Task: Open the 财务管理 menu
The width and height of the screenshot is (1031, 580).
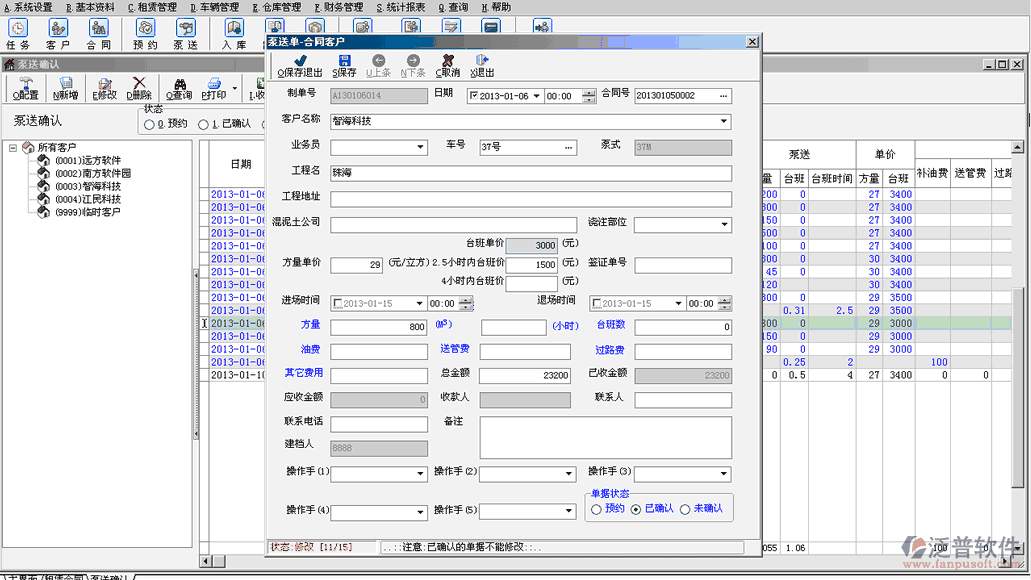Action: tap(339, 7)
